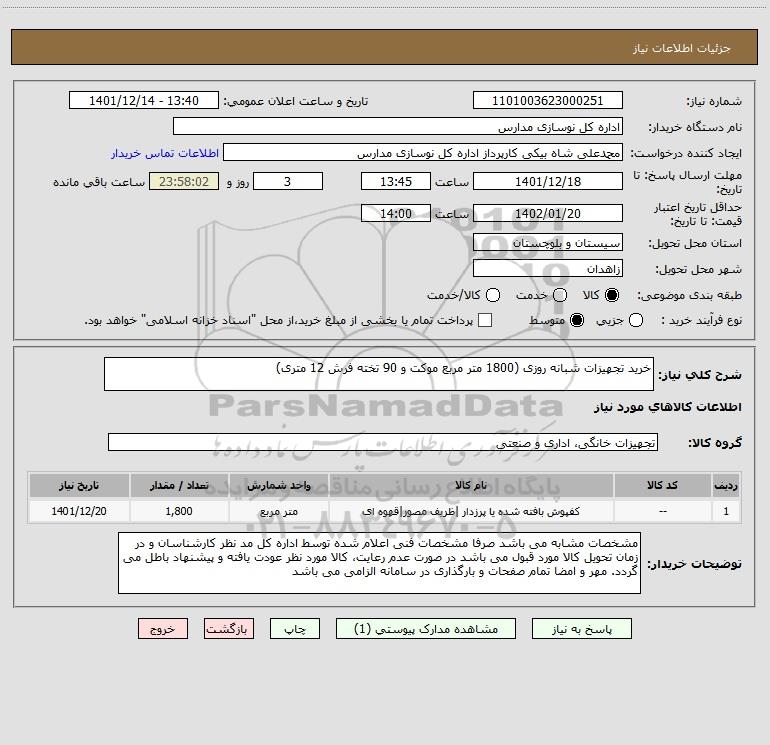The height and width of the screenshot is (745, 770).
Task: Click the goods group field تجهیزات خانگی، اداری و صنعتی
Action: coord(383,442)
